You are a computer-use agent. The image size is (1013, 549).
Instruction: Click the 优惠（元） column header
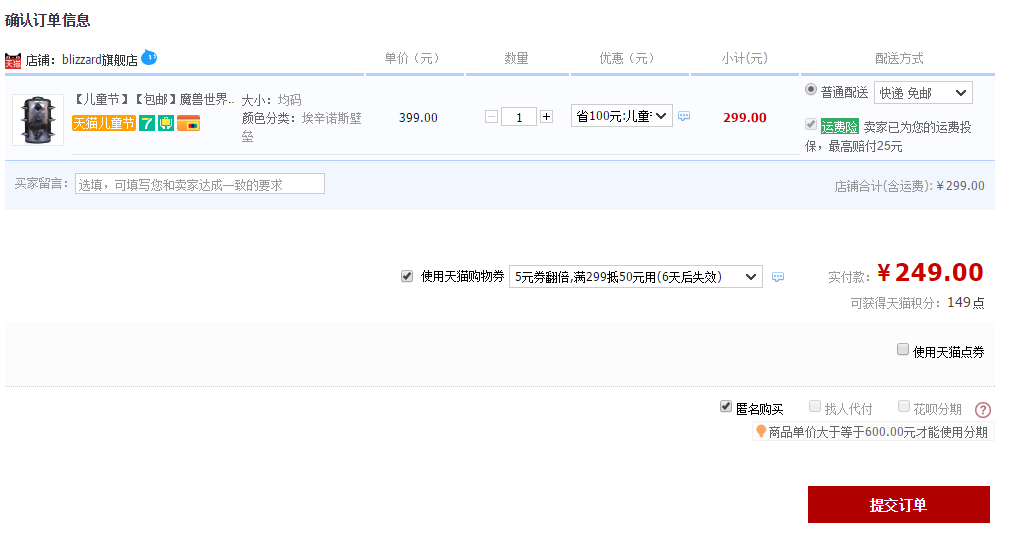click(x=627, y=58)
